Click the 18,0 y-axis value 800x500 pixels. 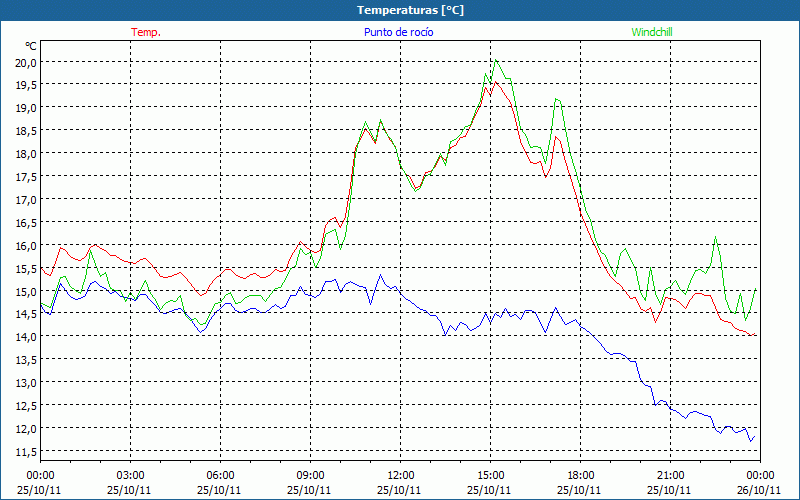pyautogui.click(x=27, y=154)
